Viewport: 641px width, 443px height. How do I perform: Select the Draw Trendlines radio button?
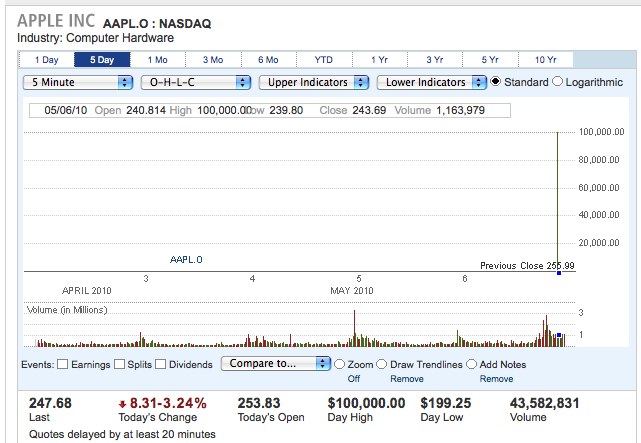381,364
